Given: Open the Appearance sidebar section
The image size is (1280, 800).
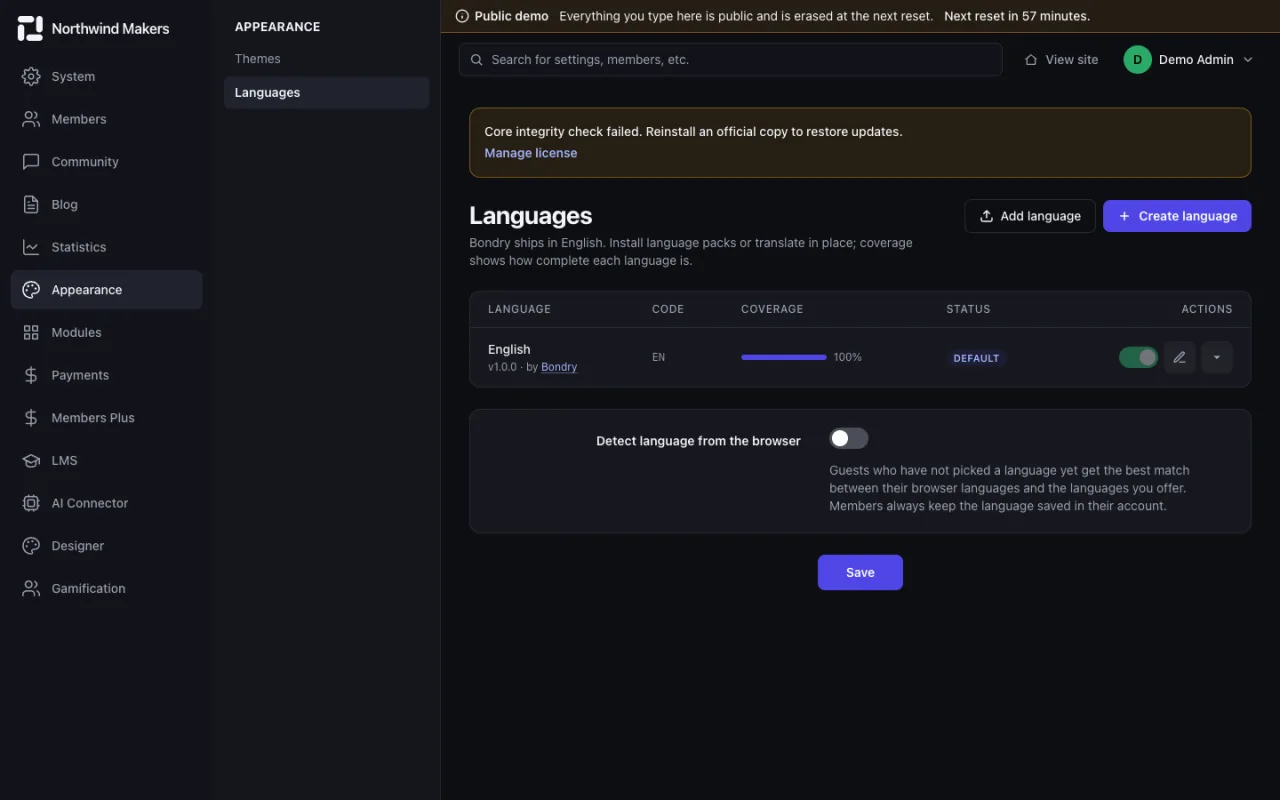Looking at the screenshot, I should pyautogui.click(x=106, y=290).
